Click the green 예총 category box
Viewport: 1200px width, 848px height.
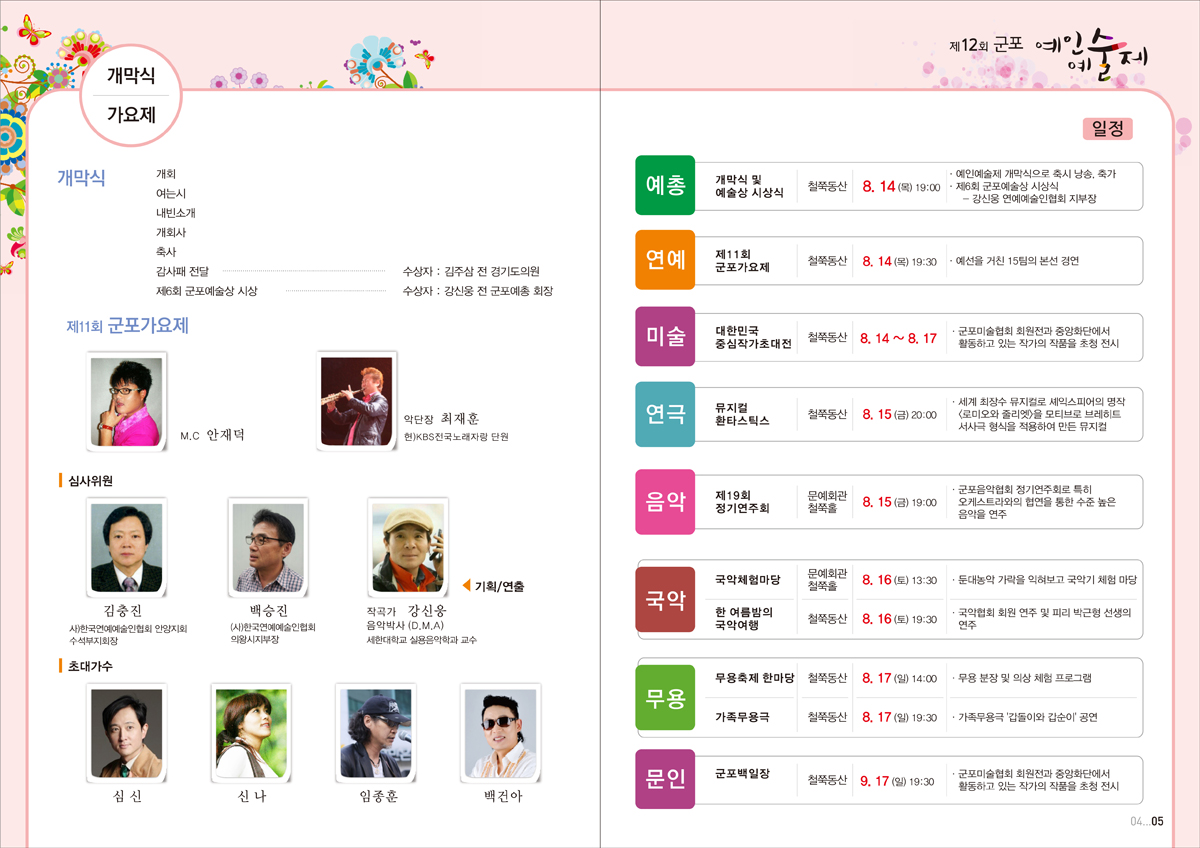(665, 185)
